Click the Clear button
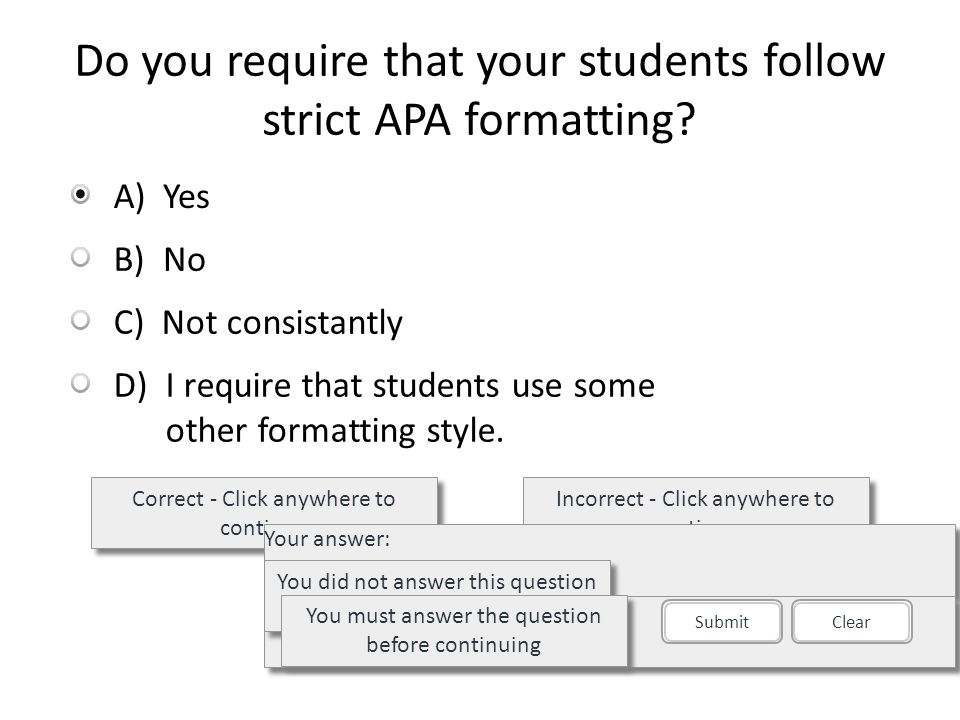 pos(851,622)
